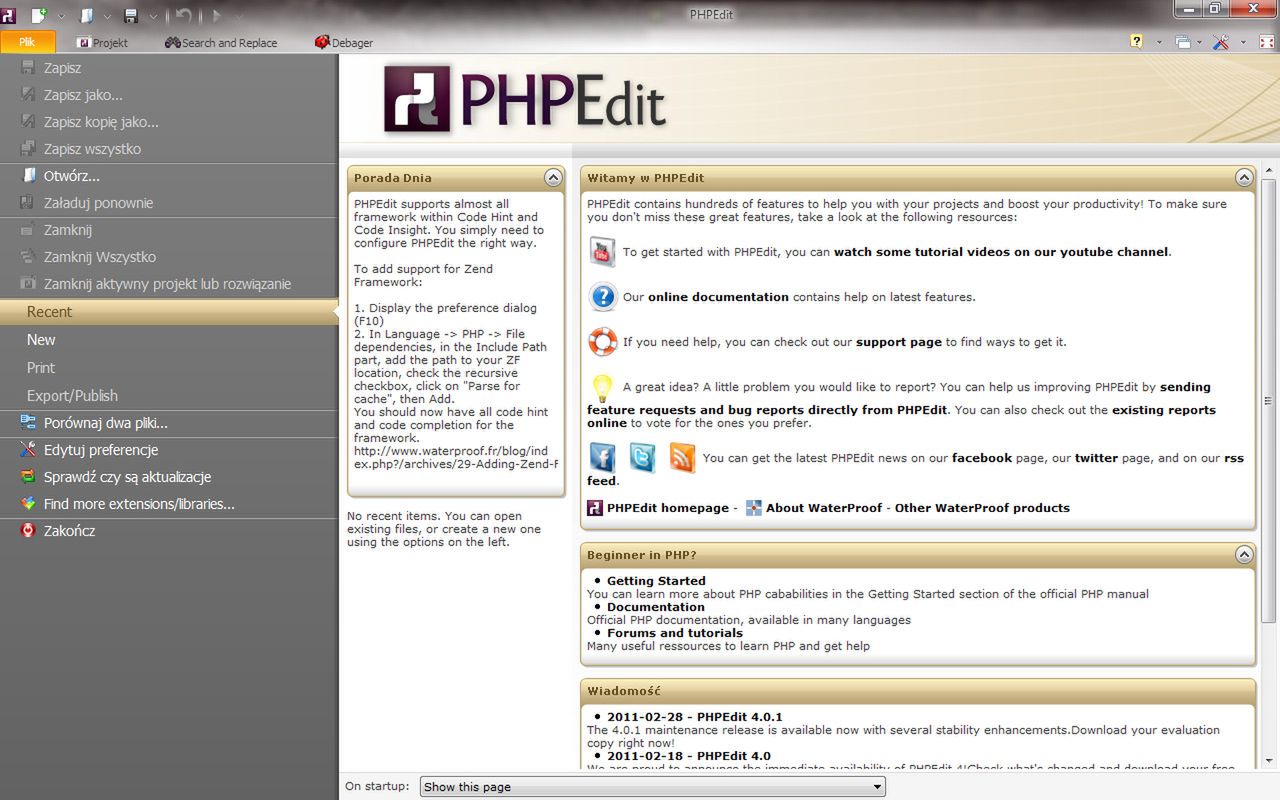Click the Undo arrow in quick toolbar
This screenshot has height=800, width=1280.
pyautogui.click(x=183, y=15)
